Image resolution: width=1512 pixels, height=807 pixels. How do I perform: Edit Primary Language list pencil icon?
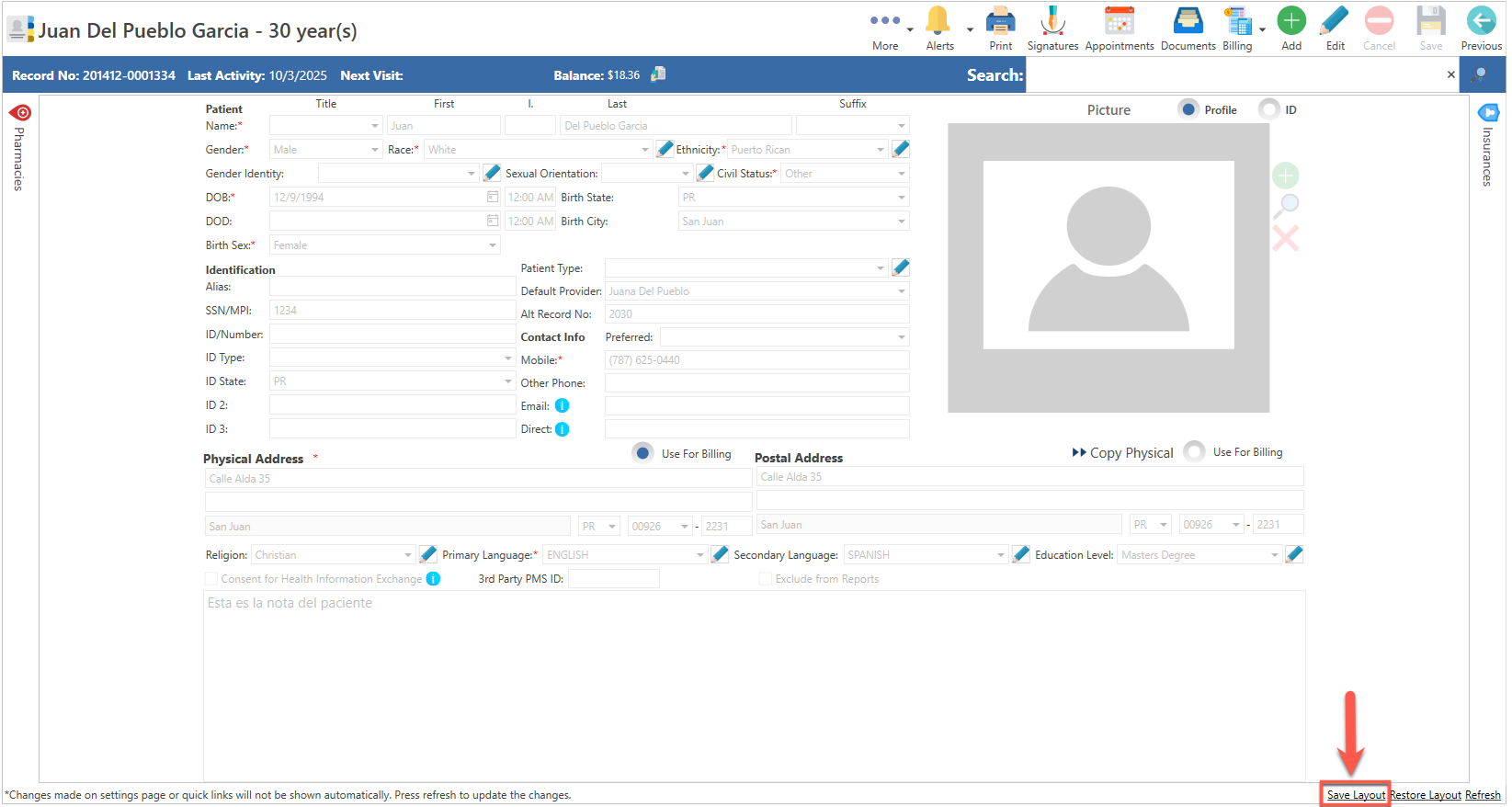[720, 554]
